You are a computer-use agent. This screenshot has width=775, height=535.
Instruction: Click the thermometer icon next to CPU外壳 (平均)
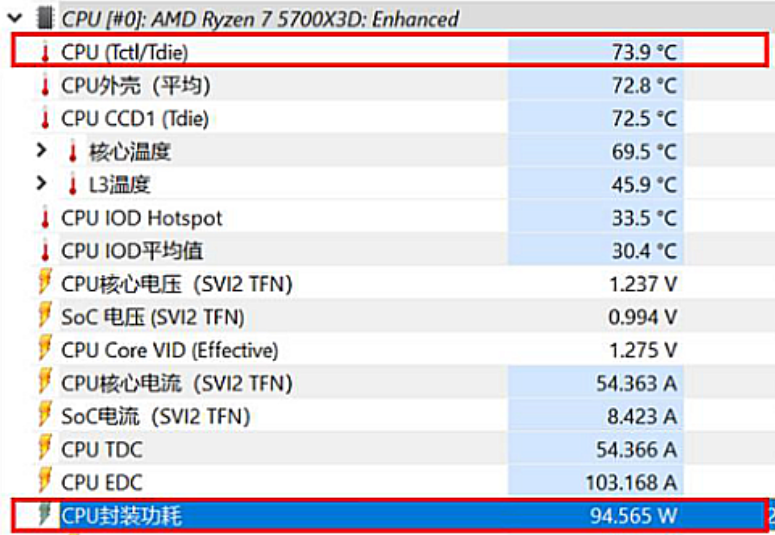(44, 86)
